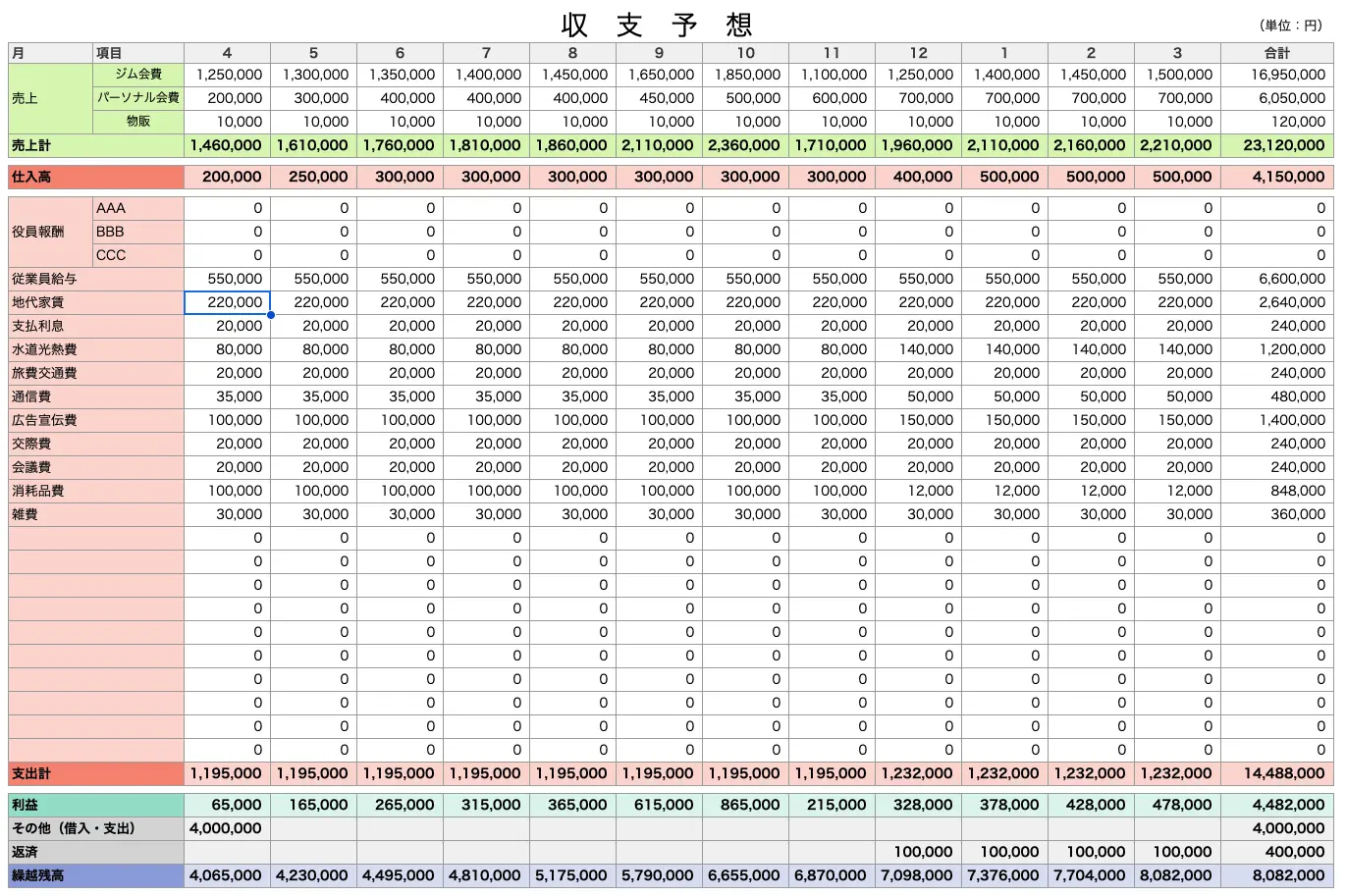Select the 売上計 total cell 23,120,000
This screenshot has width=1346, height=896.
(1277, 145)
